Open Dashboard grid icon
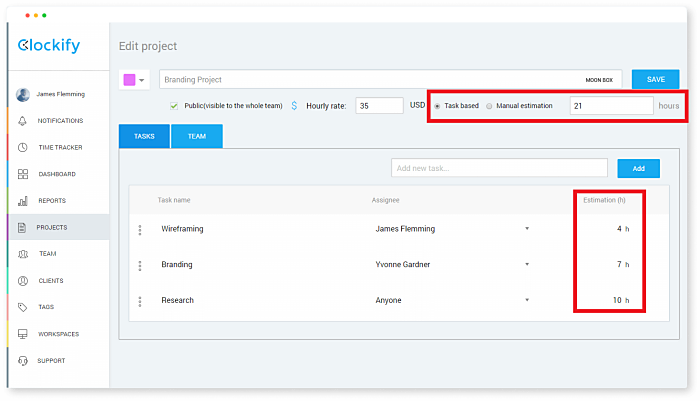The width and height of the screenshot is (700, 401). click(x=23, y=174)
